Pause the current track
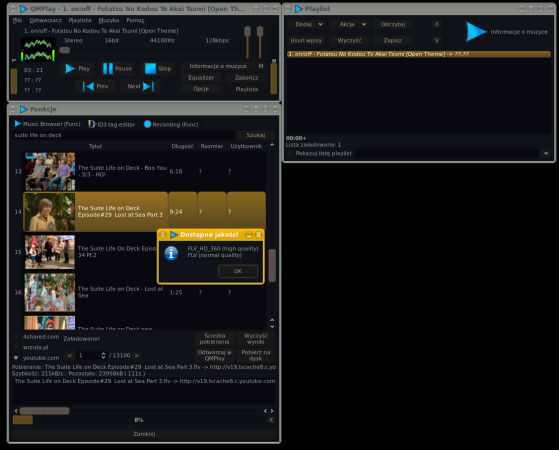 click(118, 68)
